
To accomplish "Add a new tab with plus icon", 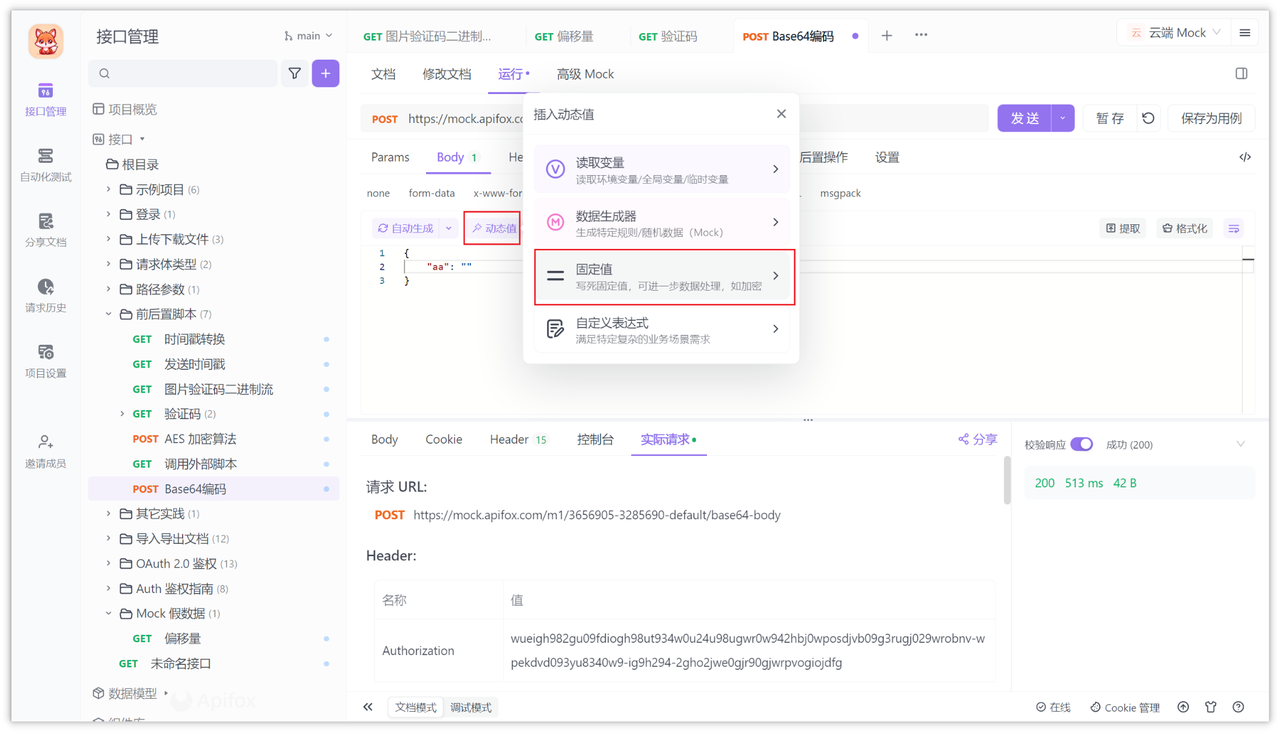I will click(x=886, y=36).
